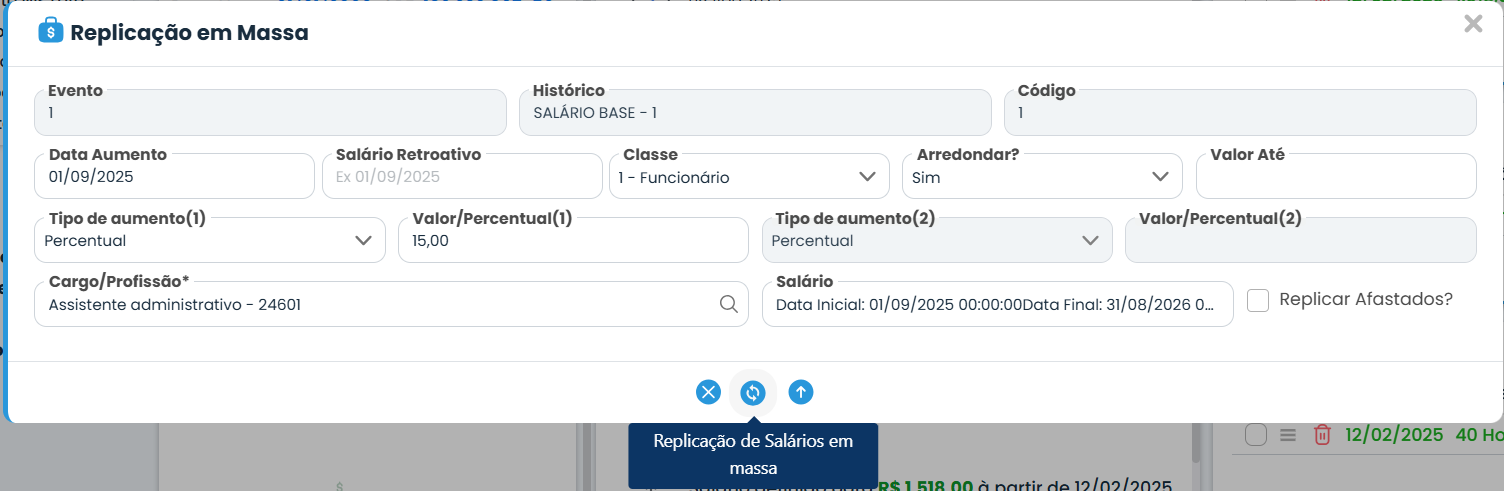Select the Valor/Percentual(1) field
This screenshot has width=1504, height=491.
click(x=573, y=241)
